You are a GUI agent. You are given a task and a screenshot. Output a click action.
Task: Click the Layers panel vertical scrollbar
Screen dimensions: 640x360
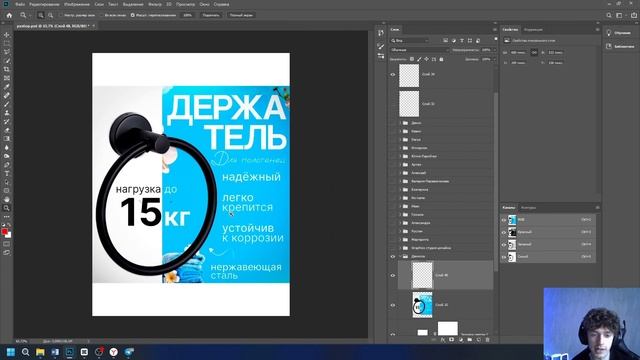(x=496, y=182)
